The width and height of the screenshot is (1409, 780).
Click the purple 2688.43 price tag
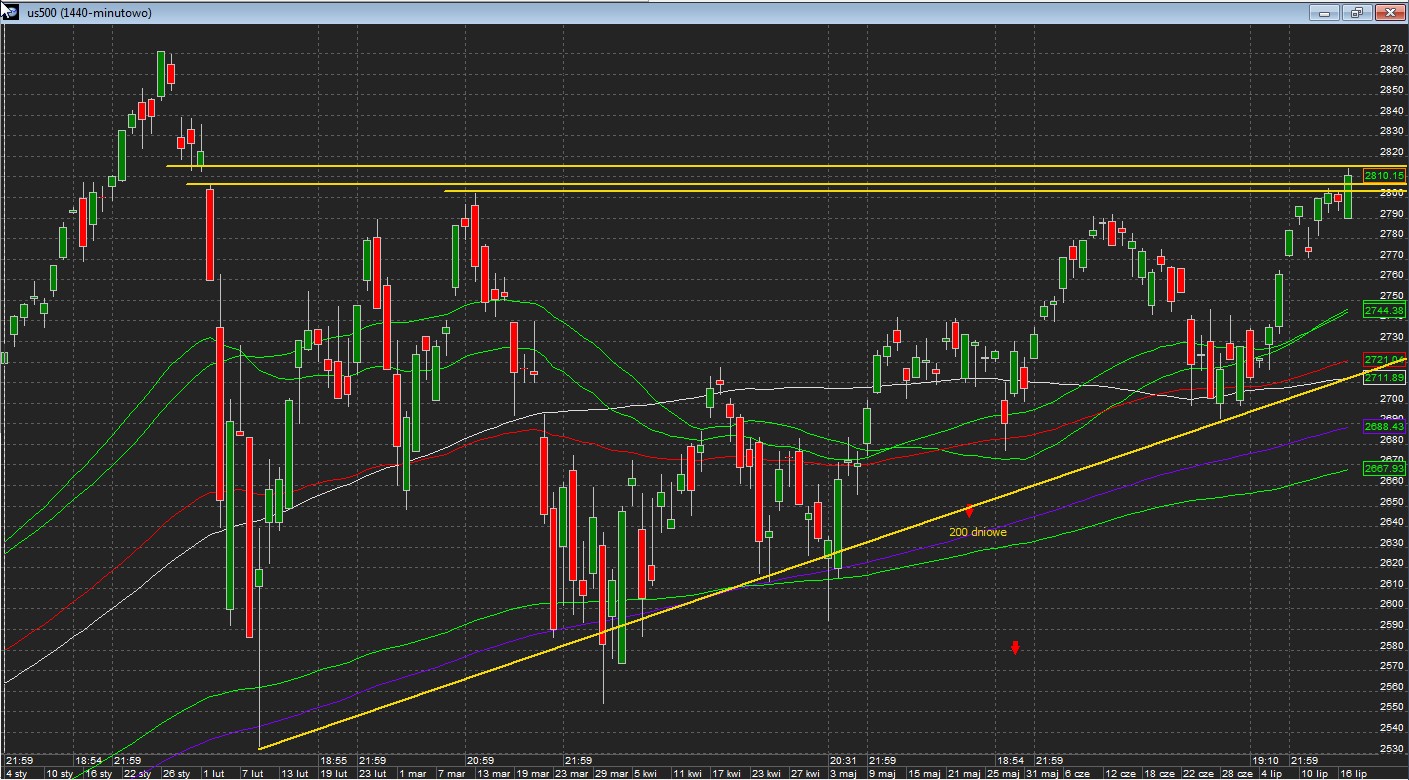[1384, 426]
